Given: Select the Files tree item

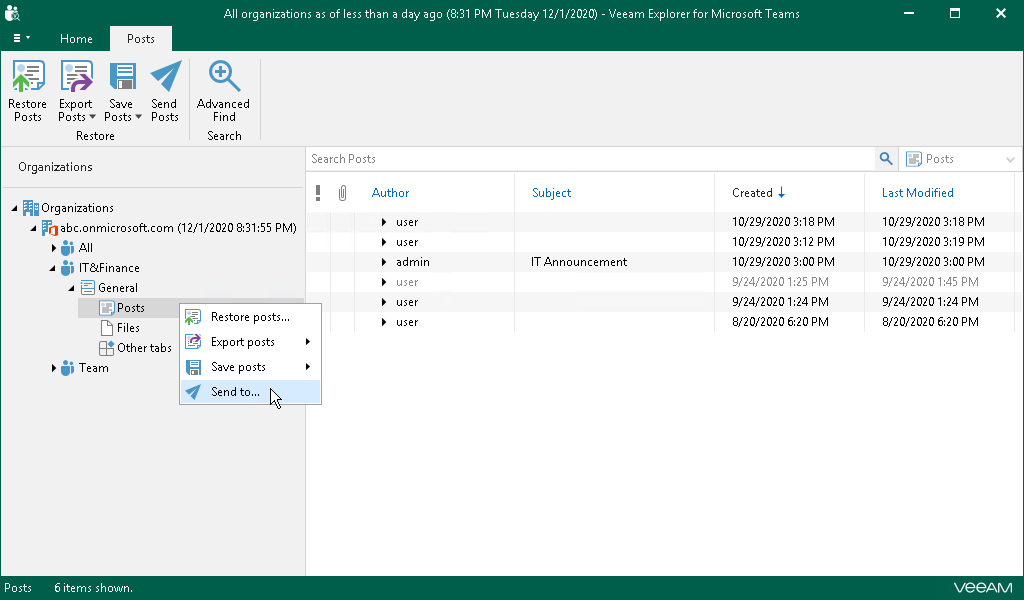Looking at the screenshot, I should click(128, 328).
